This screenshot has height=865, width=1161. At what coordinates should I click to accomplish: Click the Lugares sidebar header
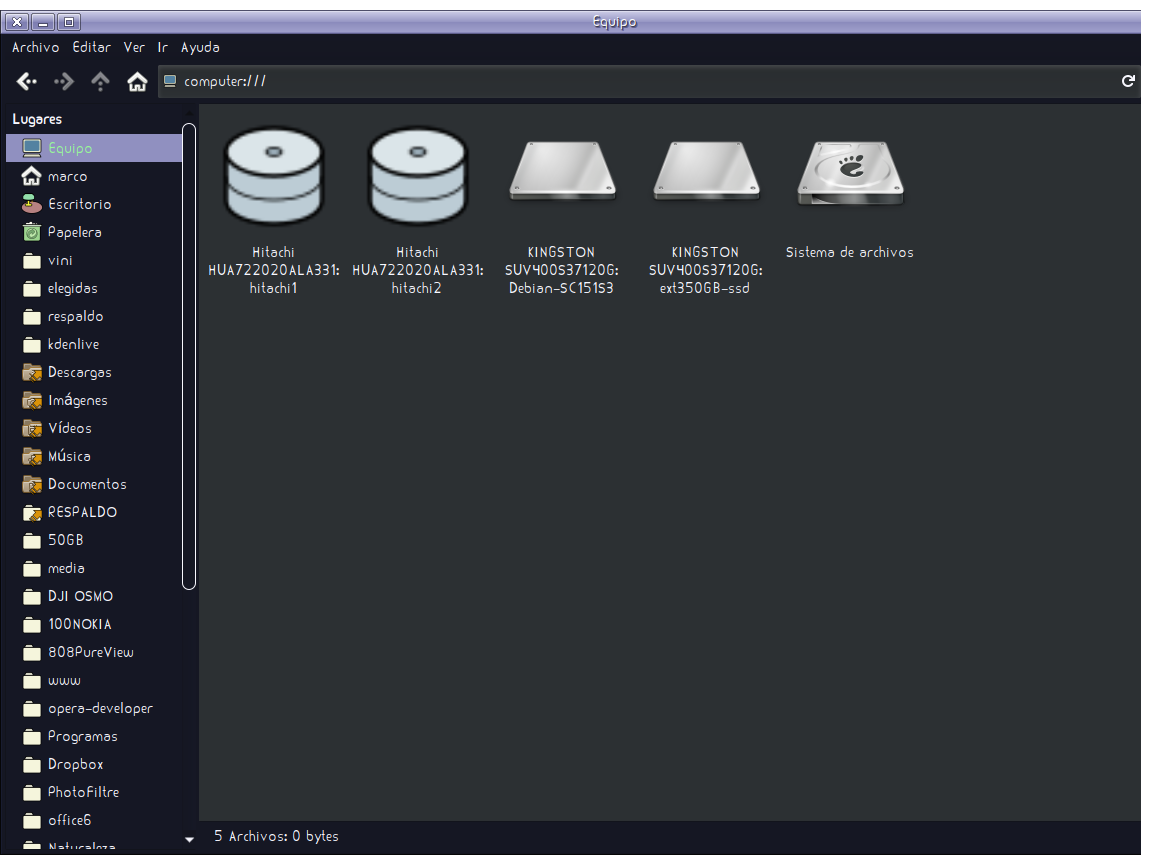tap(37, 119)
